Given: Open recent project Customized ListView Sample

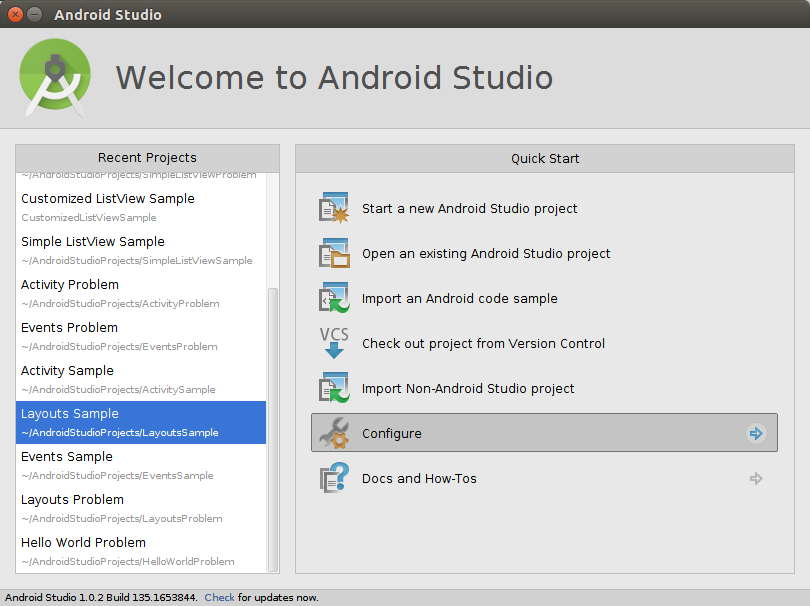Looking at the screenshot, I should click(x=141, y=207).
